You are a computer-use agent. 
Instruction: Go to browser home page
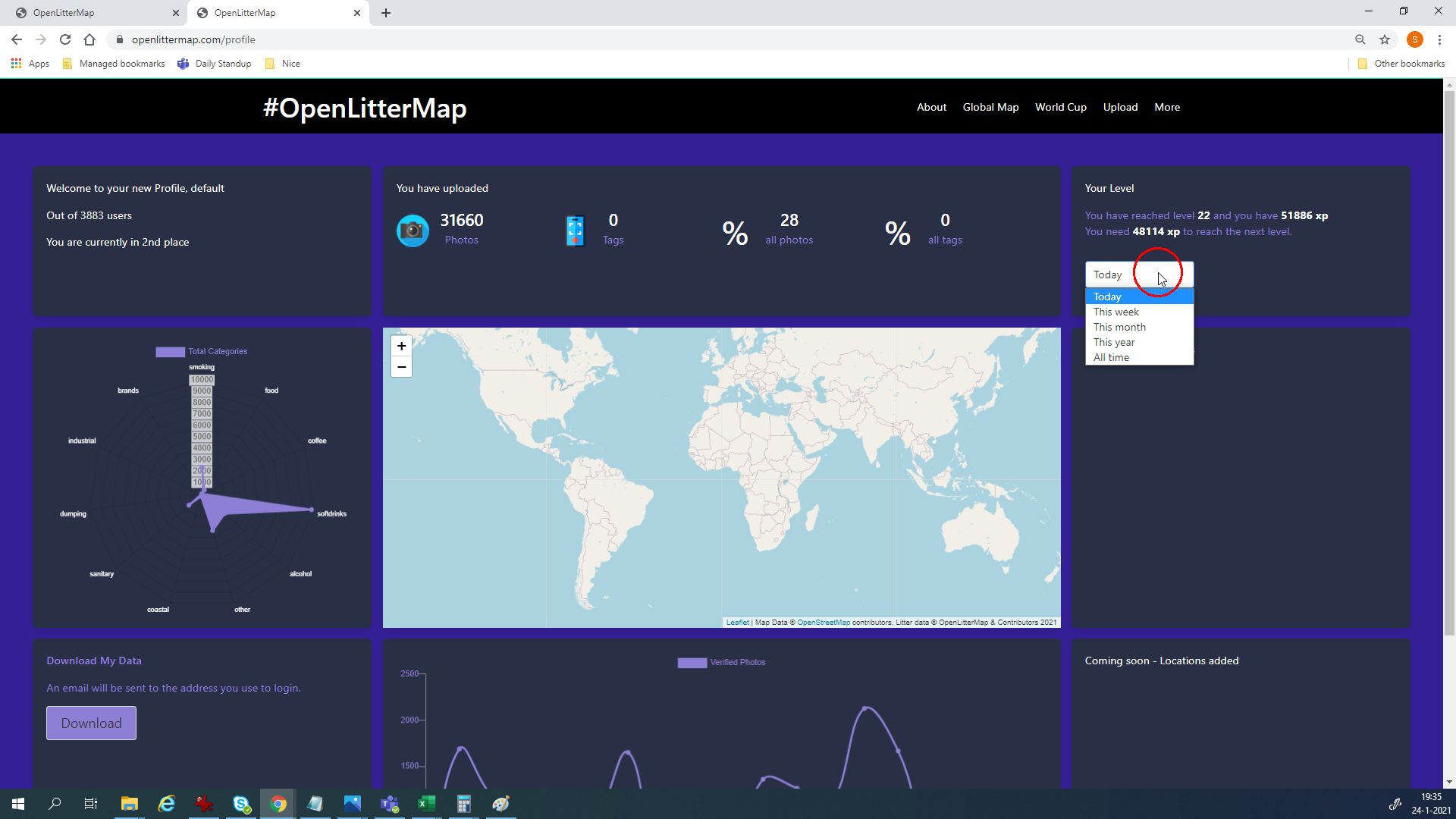89,39
